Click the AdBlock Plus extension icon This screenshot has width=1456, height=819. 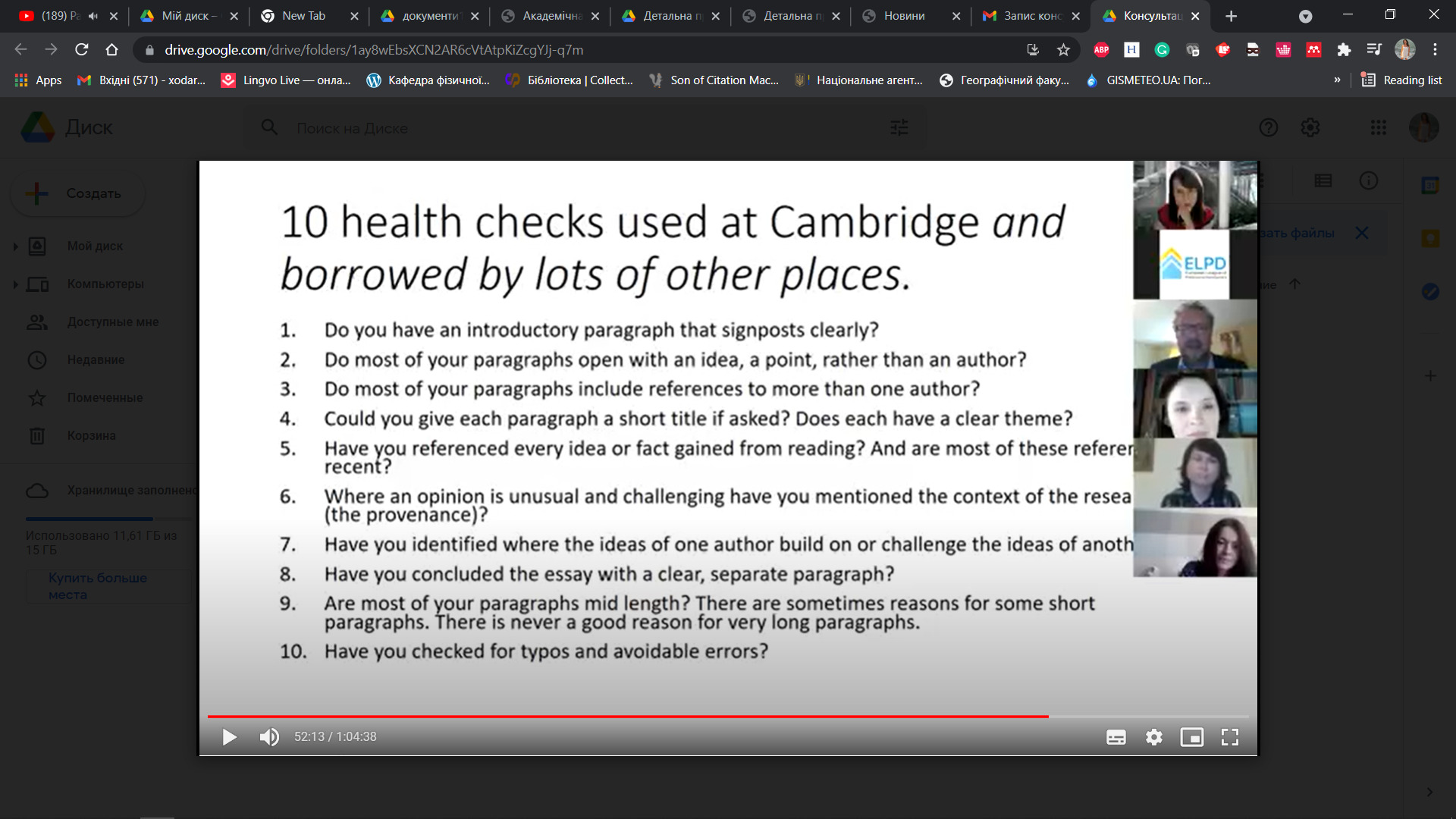click(x=1101, y=50)
